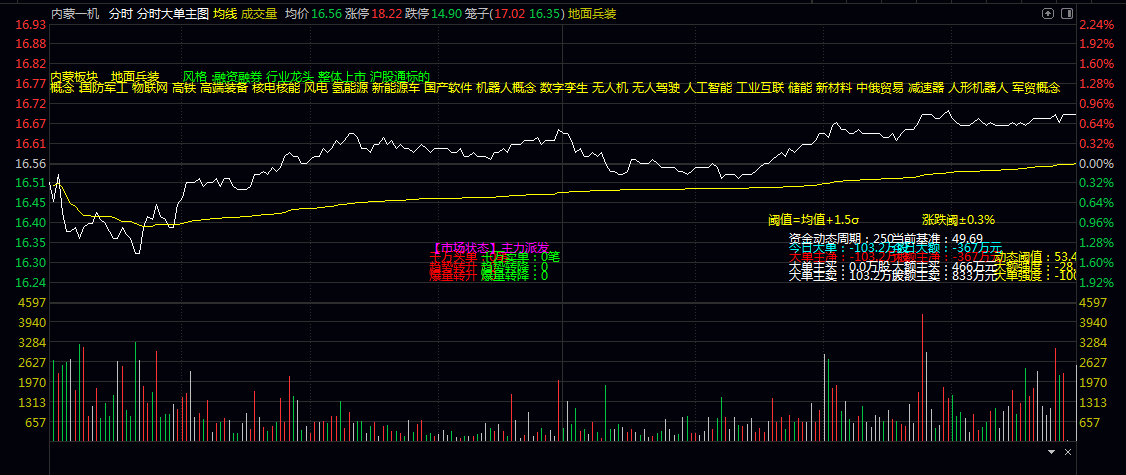1126x475 pixels.
Task: Open the 风电 concept tag
Action: (x=315, y=88)
